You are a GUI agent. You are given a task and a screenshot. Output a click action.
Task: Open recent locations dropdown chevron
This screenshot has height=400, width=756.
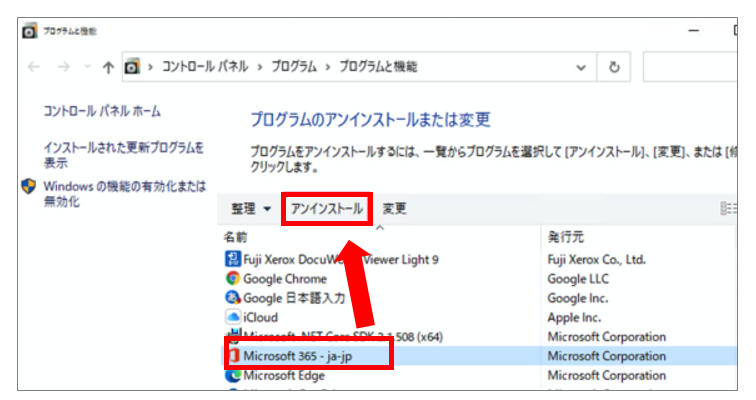(87, 67)
